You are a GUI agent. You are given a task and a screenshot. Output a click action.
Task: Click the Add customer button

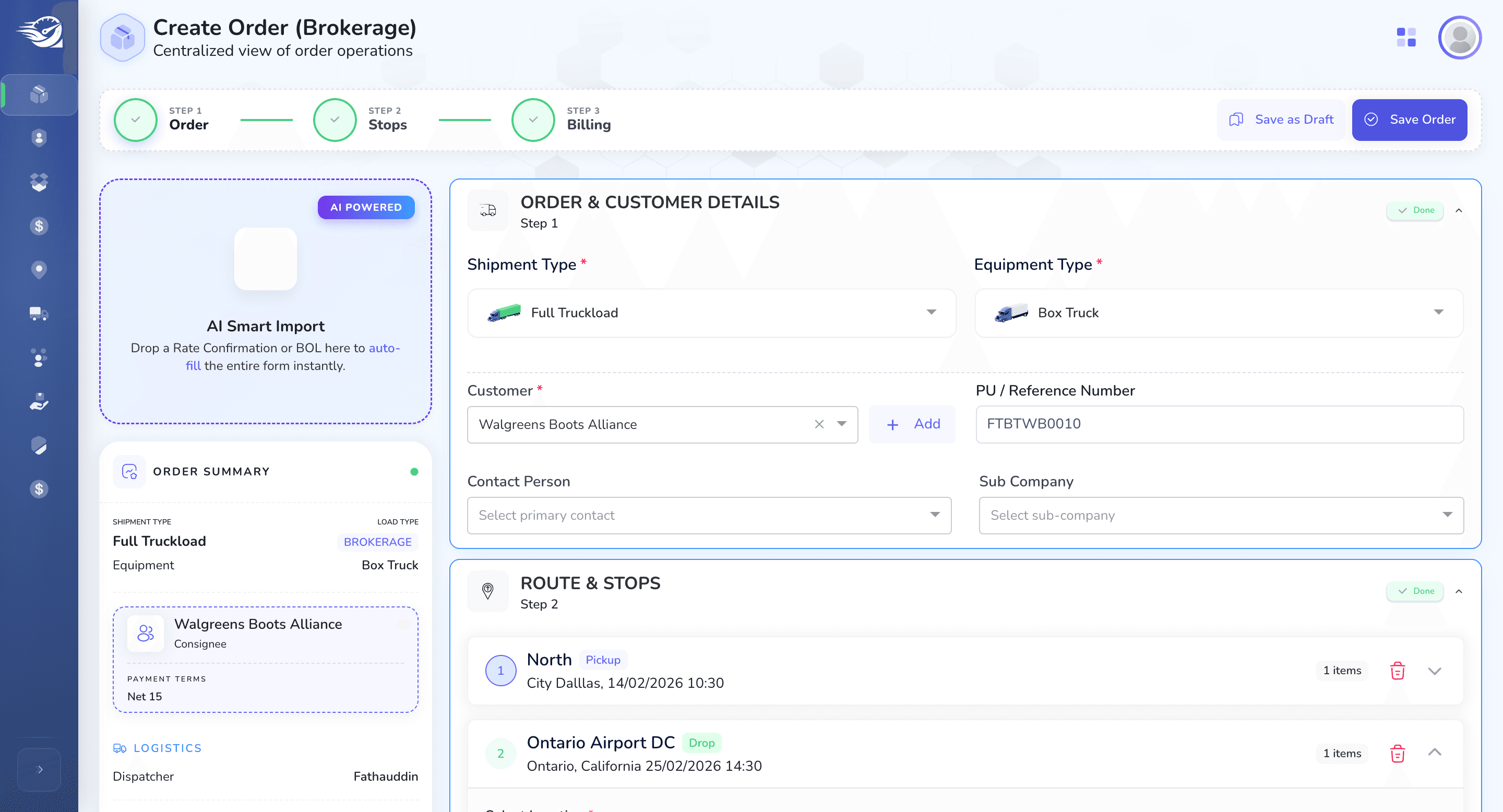click(912, 424)
